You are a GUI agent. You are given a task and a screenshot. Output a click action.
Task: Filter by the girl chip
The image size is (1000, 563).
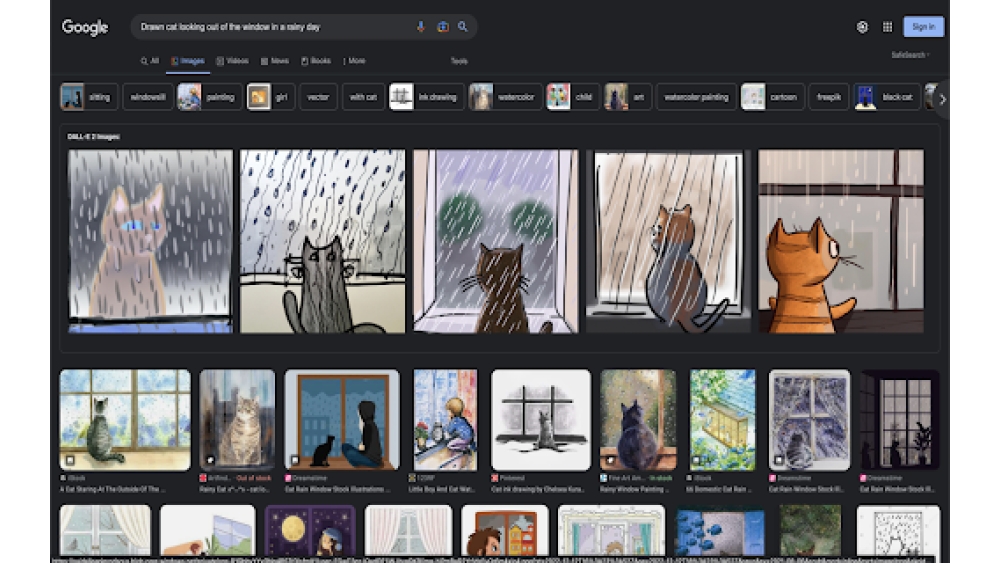(270, 97)
